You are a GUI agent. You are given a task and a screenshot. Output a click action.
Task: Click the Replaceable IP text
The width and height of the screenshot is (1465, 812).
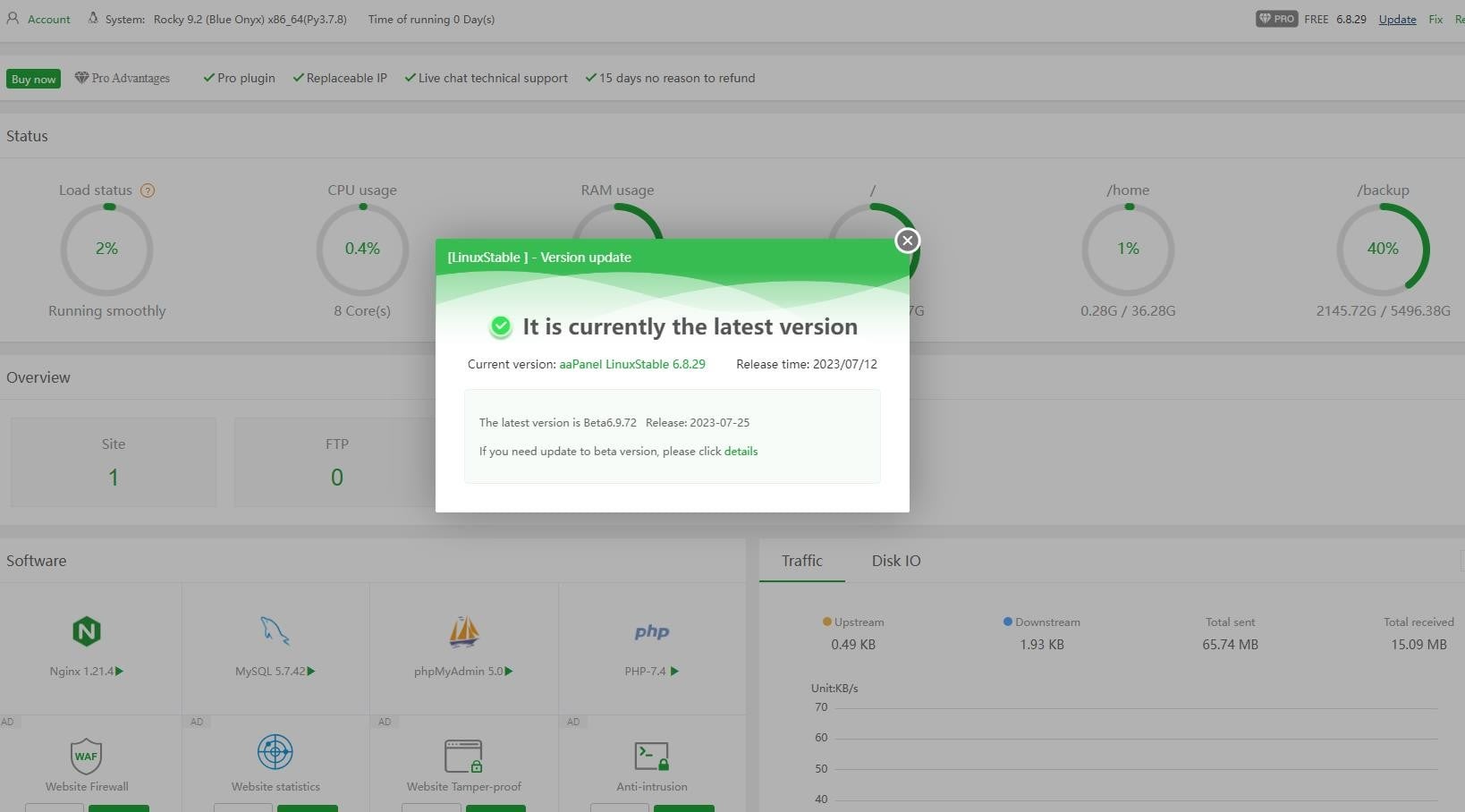point(347,79)
